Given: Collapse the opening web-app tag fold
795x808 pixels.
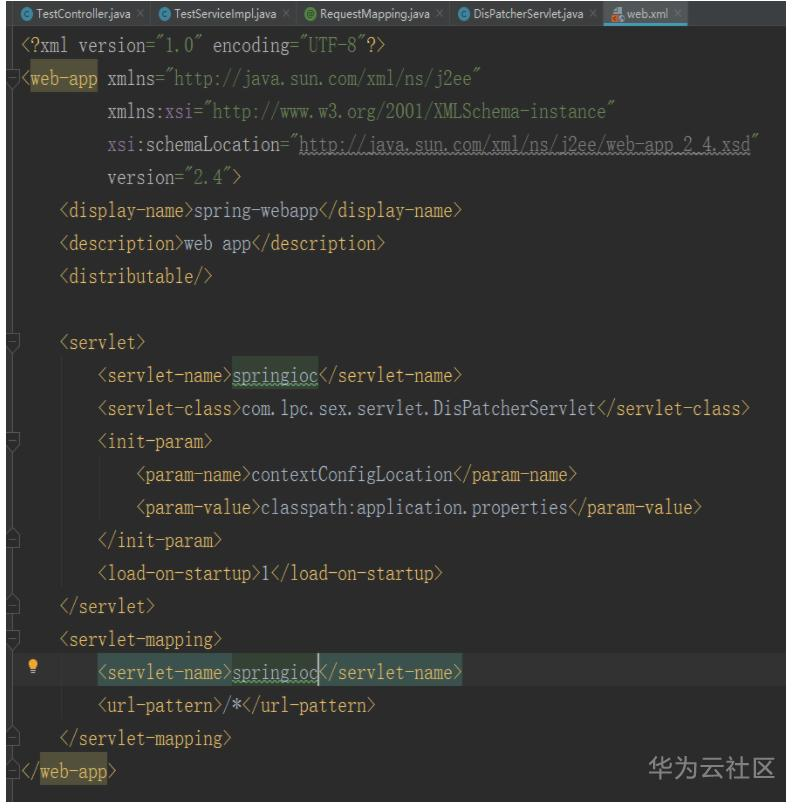Looking at the screenshot, I should (13, 79).
